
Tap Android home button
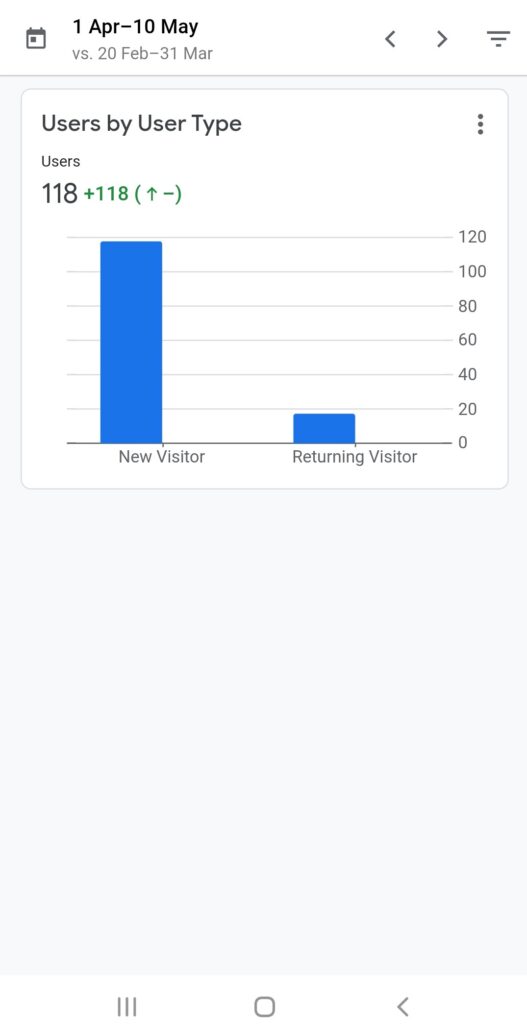(x=264, y=1006)
